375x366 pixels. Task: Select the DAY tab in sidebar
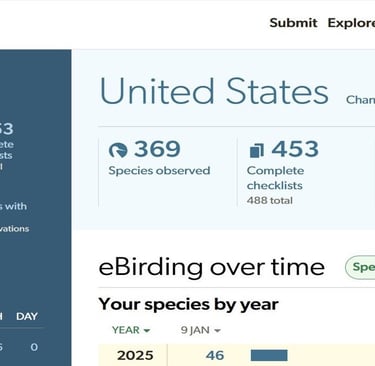coord(27,316)
